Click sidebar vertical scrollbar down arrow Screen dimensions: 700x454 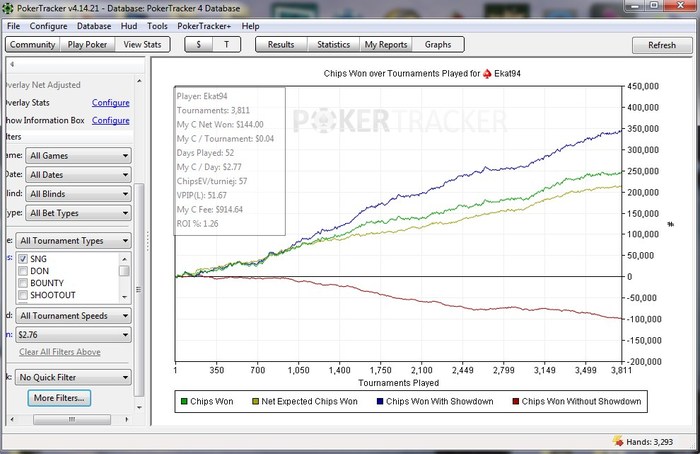point(139,407)
